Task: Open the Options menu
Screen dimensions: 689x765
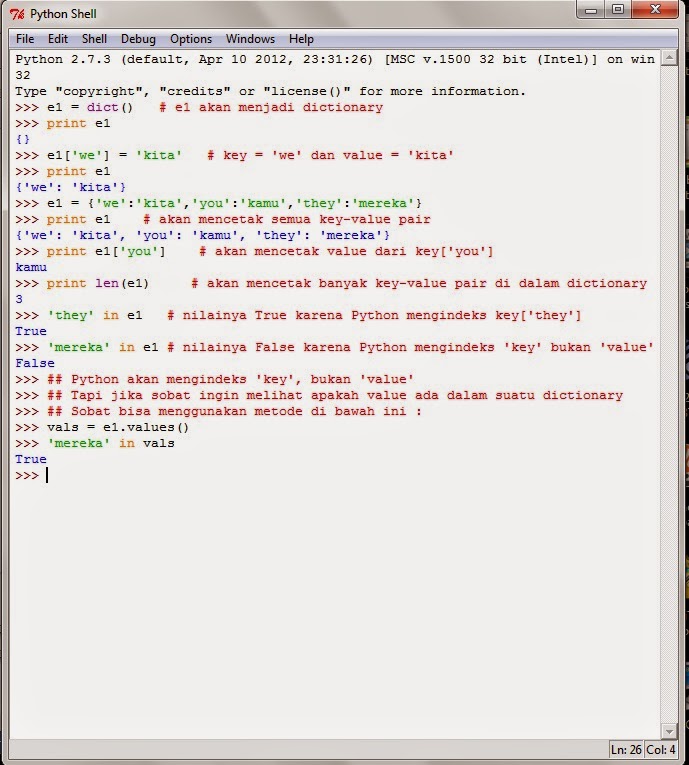Action: point(191,39)
